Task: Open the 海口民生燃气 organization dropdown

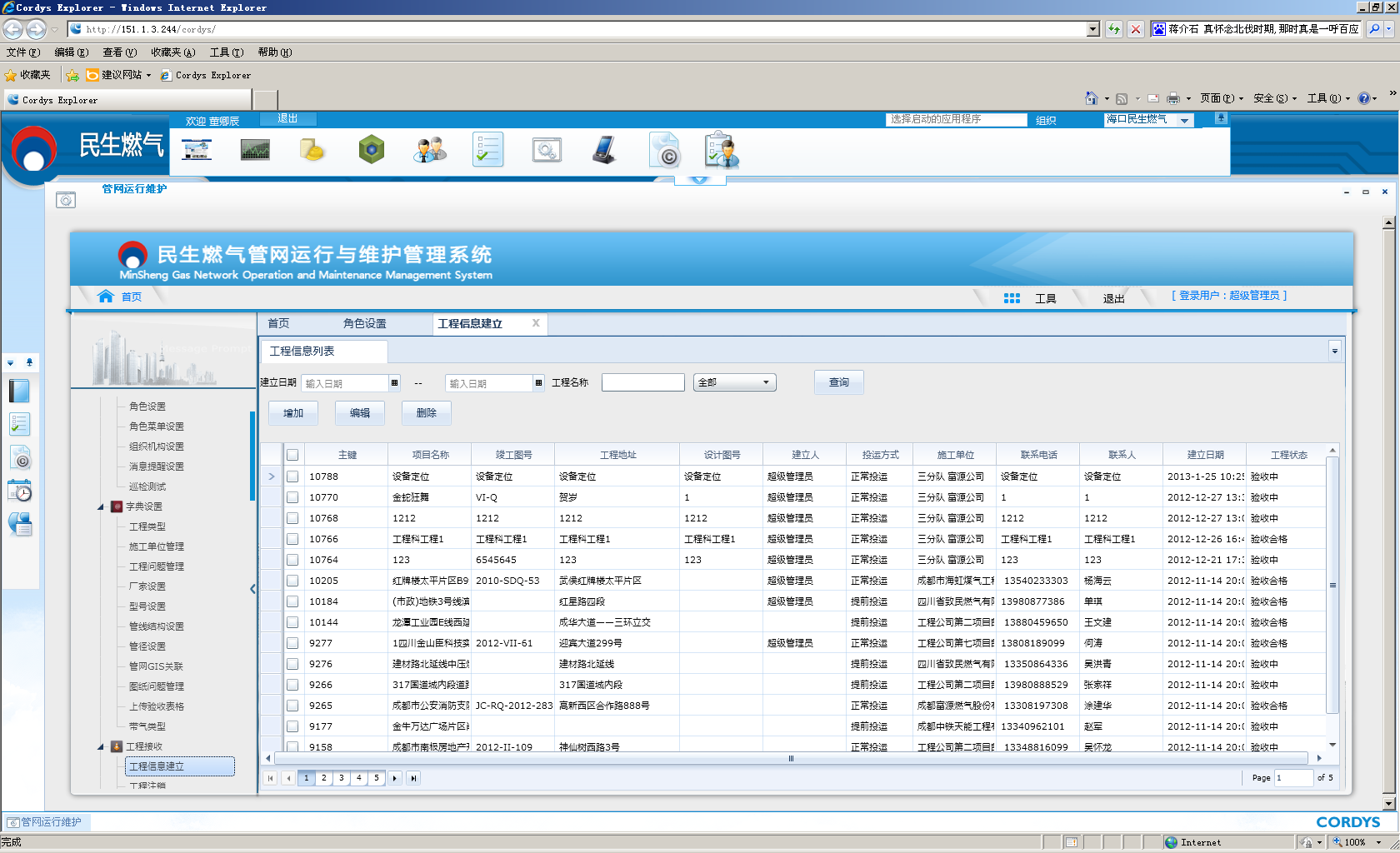Action: (x=1148, y=120)
